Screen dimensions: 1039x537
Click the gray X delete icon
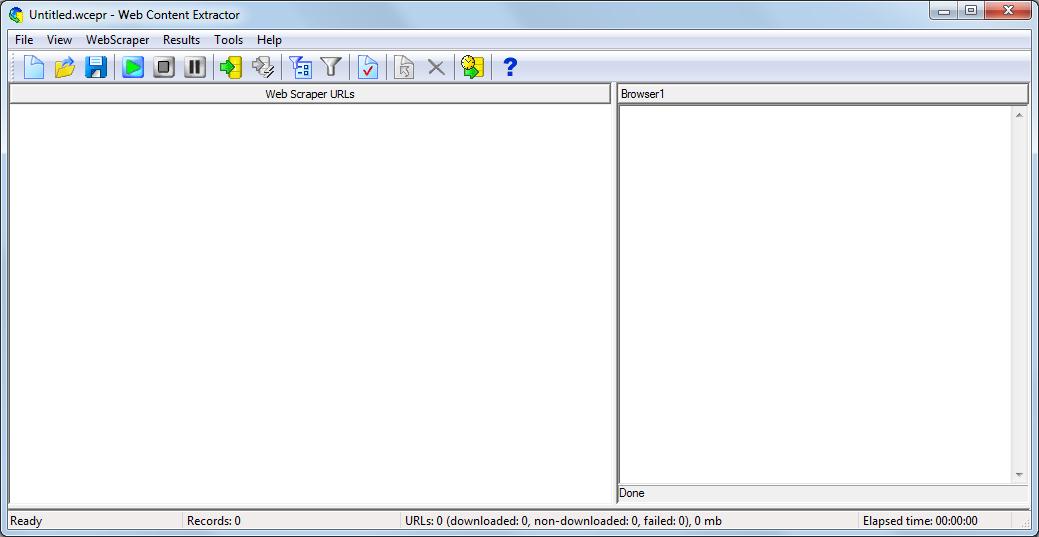pyautogui.click(x=435, y=67)
